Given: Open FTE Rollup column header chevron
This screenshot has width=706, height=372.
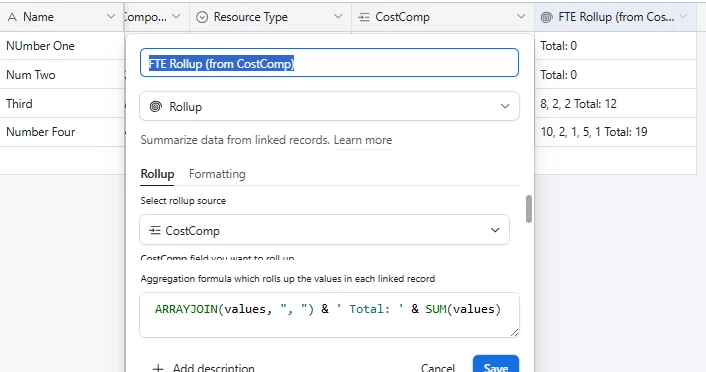Looking at the screenshot, I should [683, 17].
